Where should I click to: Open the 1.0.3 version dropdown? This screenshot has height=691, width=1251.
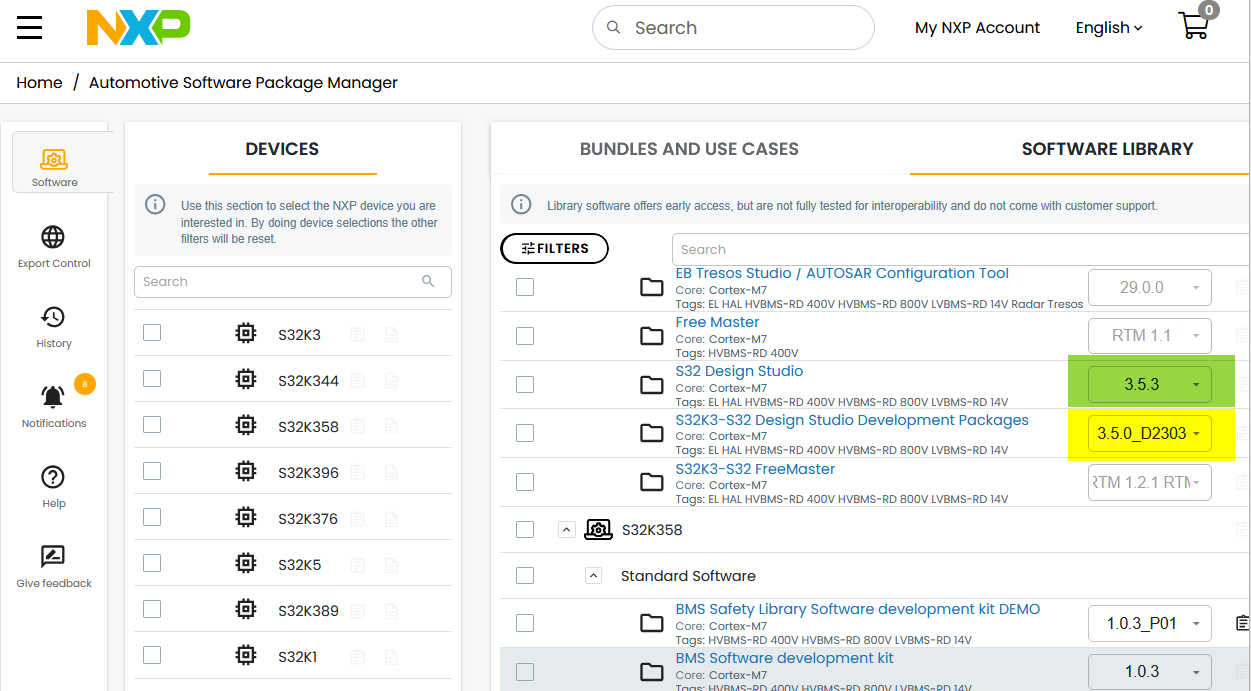coord(1150,671)
